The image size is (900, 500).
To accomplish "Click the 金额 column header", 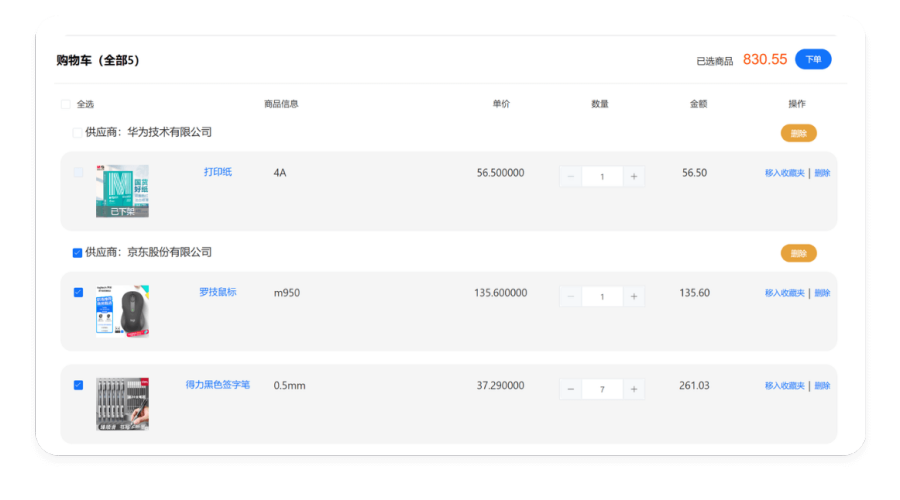I will 699,104.
